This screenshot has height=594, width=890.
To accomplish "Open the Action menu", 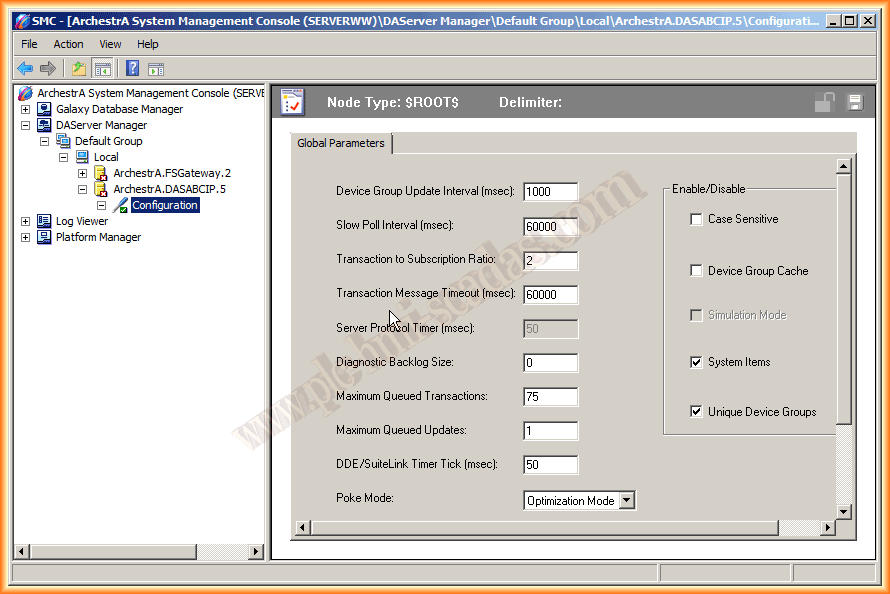I will 68,44.
